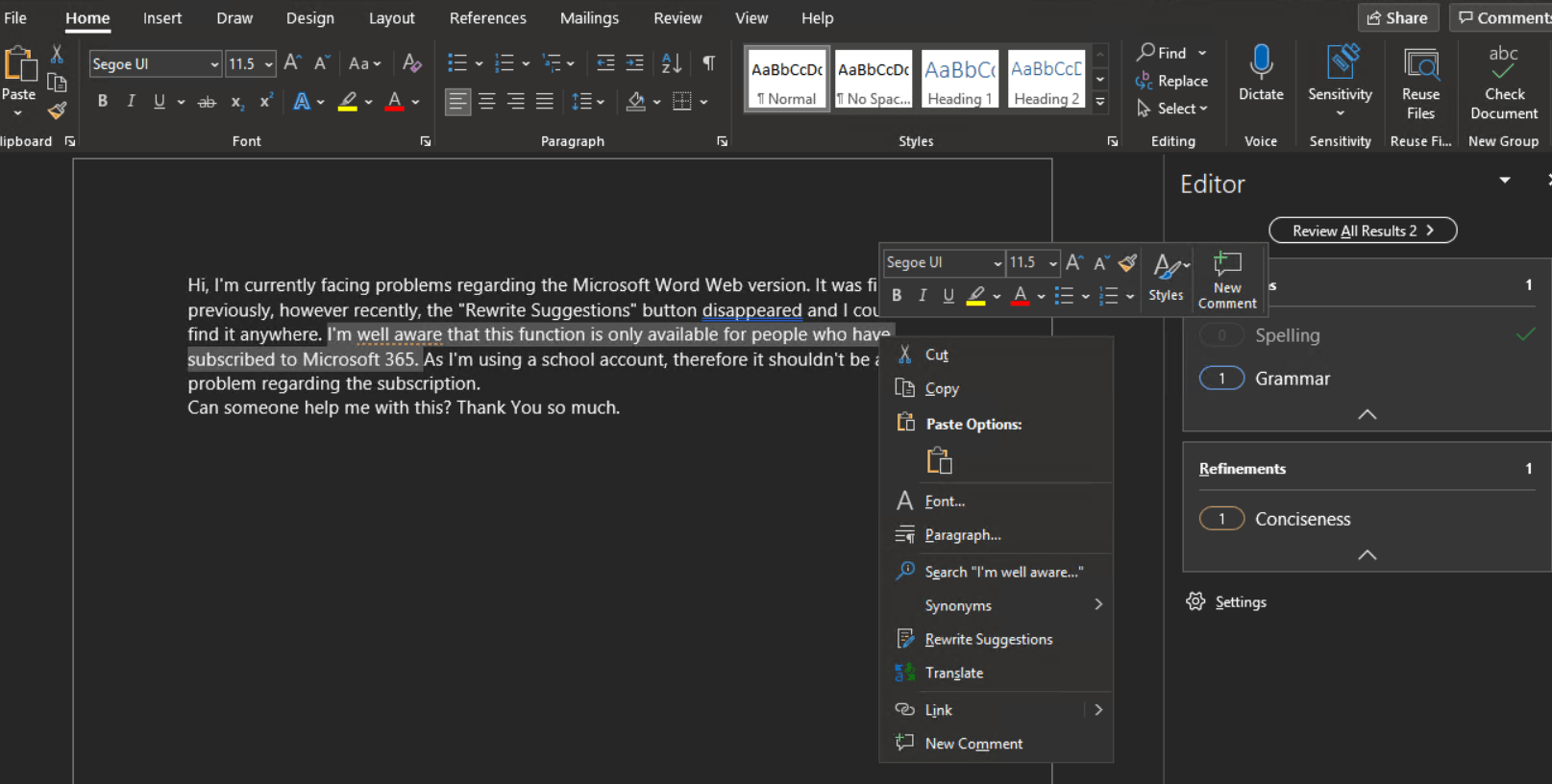This screenshot has height=784, width=1552.
Task: Choose Rewrite Suggestions from context menu
Action: tap(988, 639)
